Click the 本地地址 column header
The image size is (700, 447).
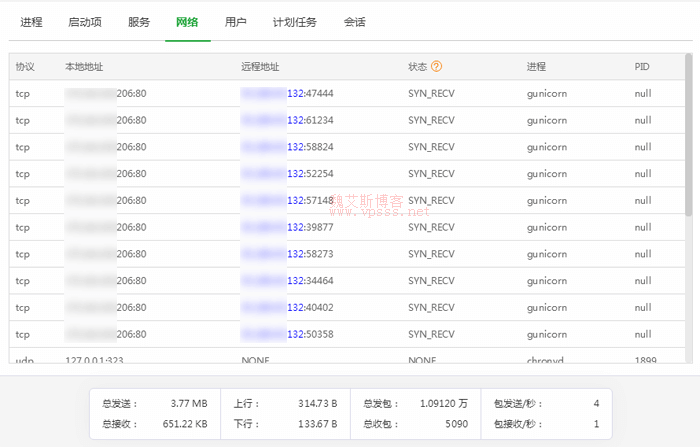pos(84,67)
